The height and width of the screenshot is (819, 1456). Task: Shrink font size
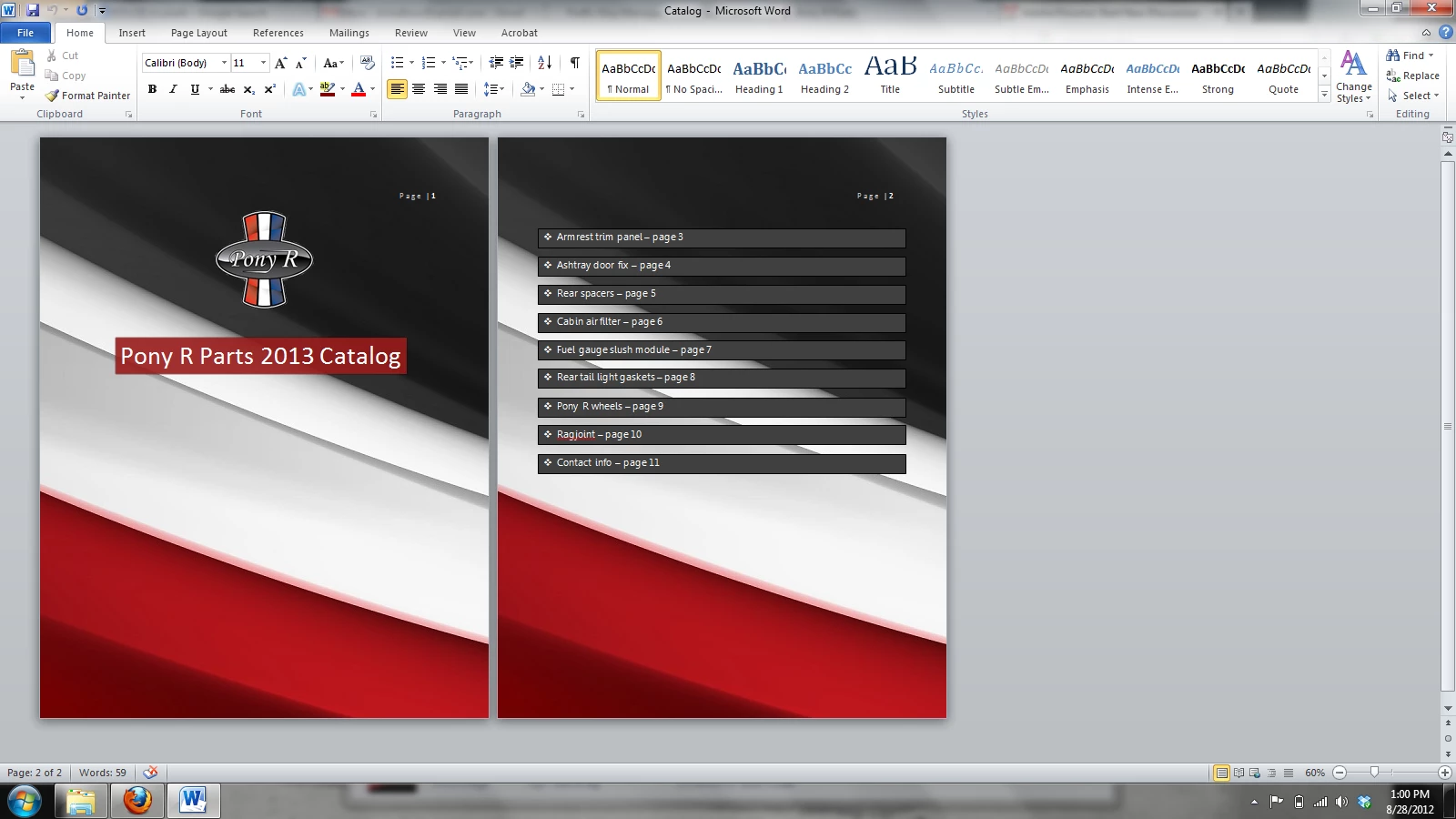pyautogui.click(x=301, y=63)
